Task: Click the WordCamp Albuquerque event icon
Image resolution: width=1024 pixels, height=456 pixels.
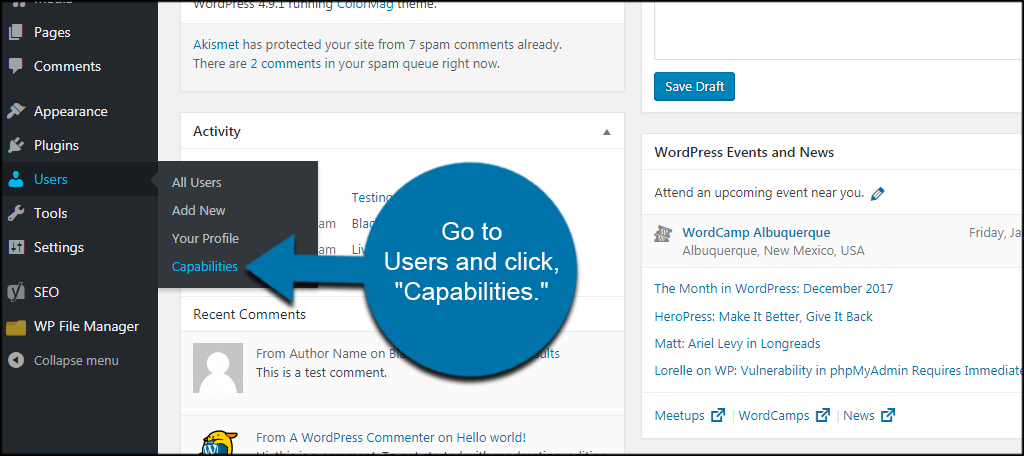Action: [x=664, y=234]
